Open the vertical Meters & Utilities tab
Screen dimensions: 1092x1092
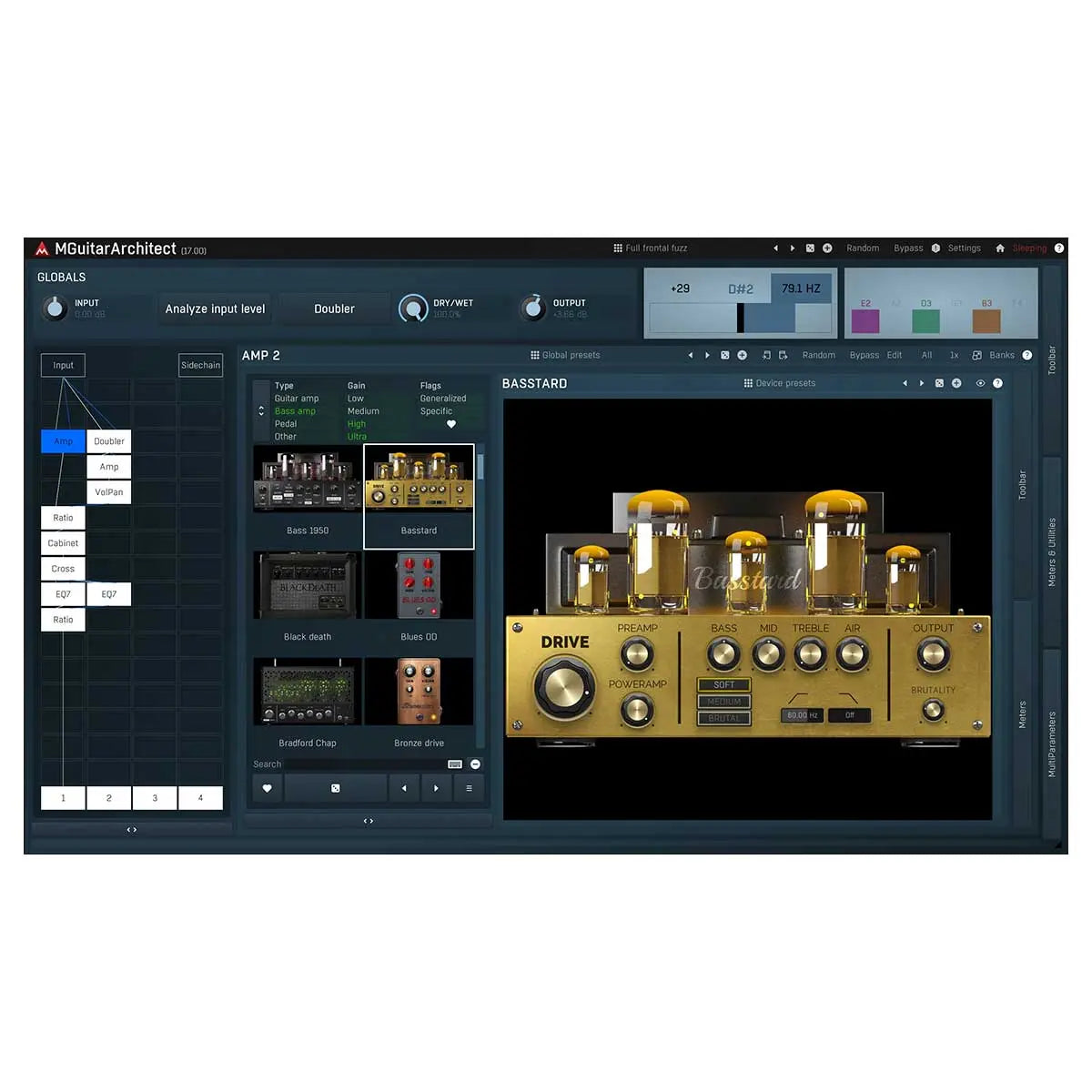tap(1051, 551)
